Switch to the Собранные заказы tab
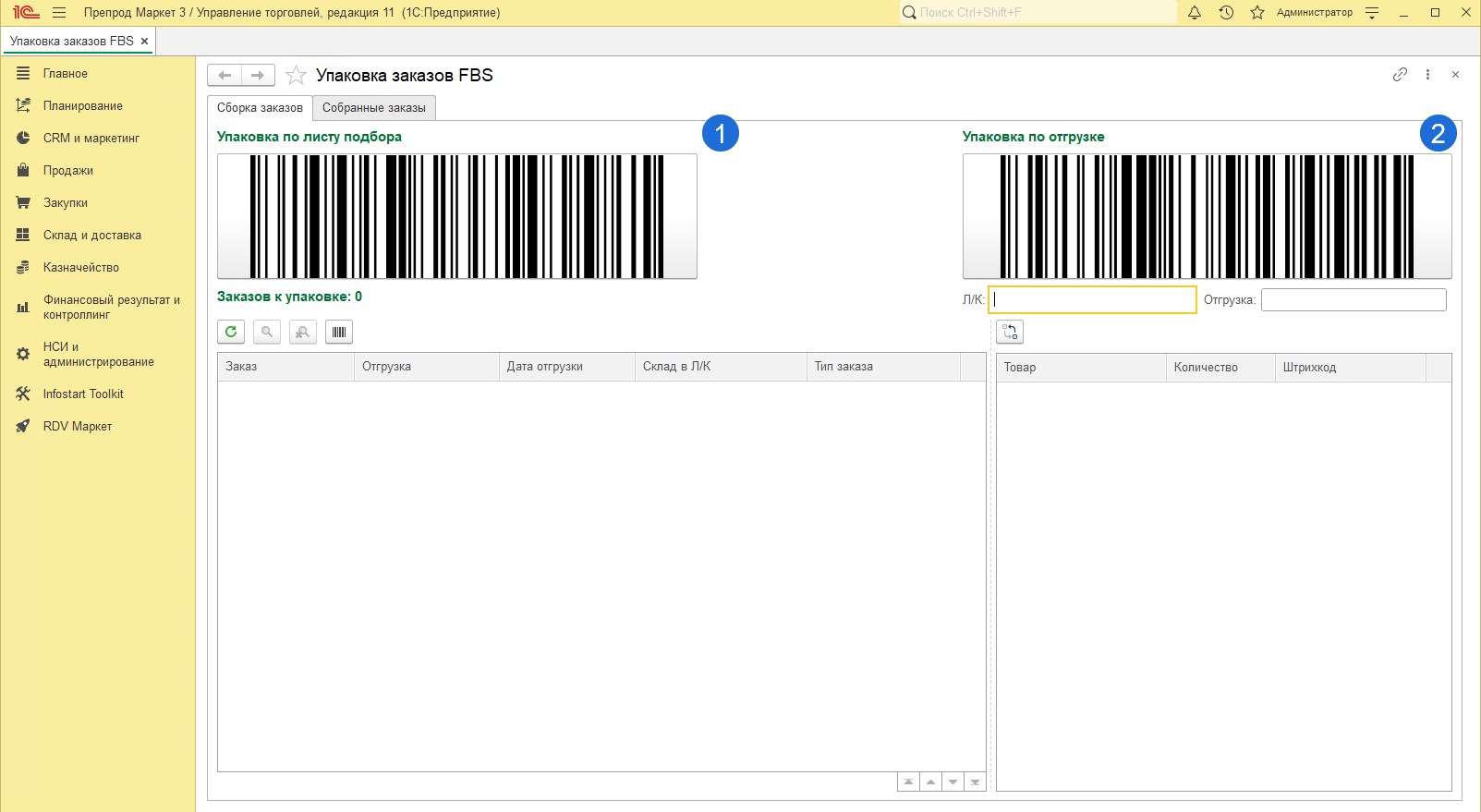The image size is (1481, 812). click(x=374, y=108)
